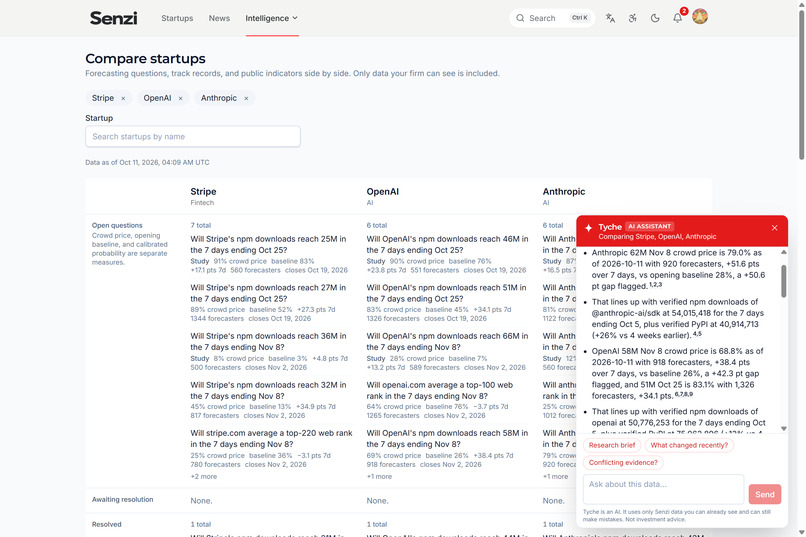Click What changed recently? suggestion
The height and width of the screenshot is (537, 806).
click(x=689, y=445)
